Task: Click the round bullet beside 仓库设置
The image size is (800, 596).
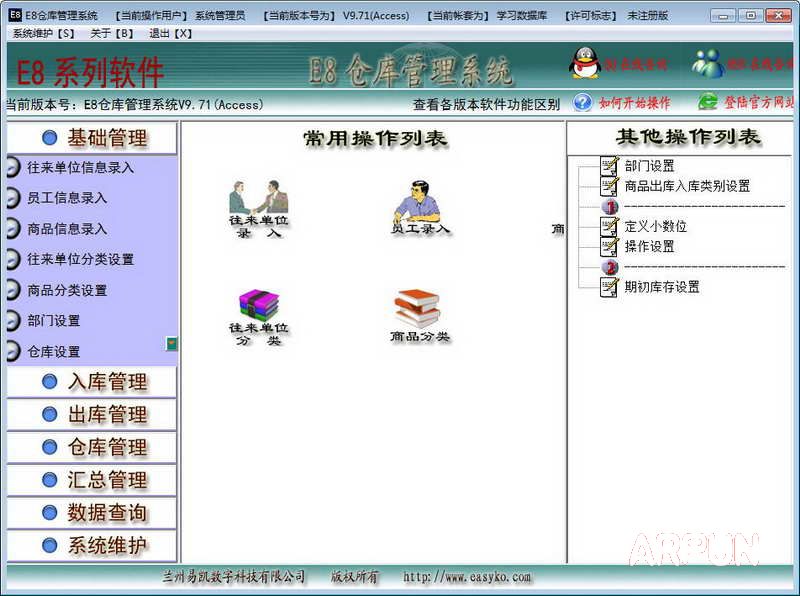Action: point(13,351)
